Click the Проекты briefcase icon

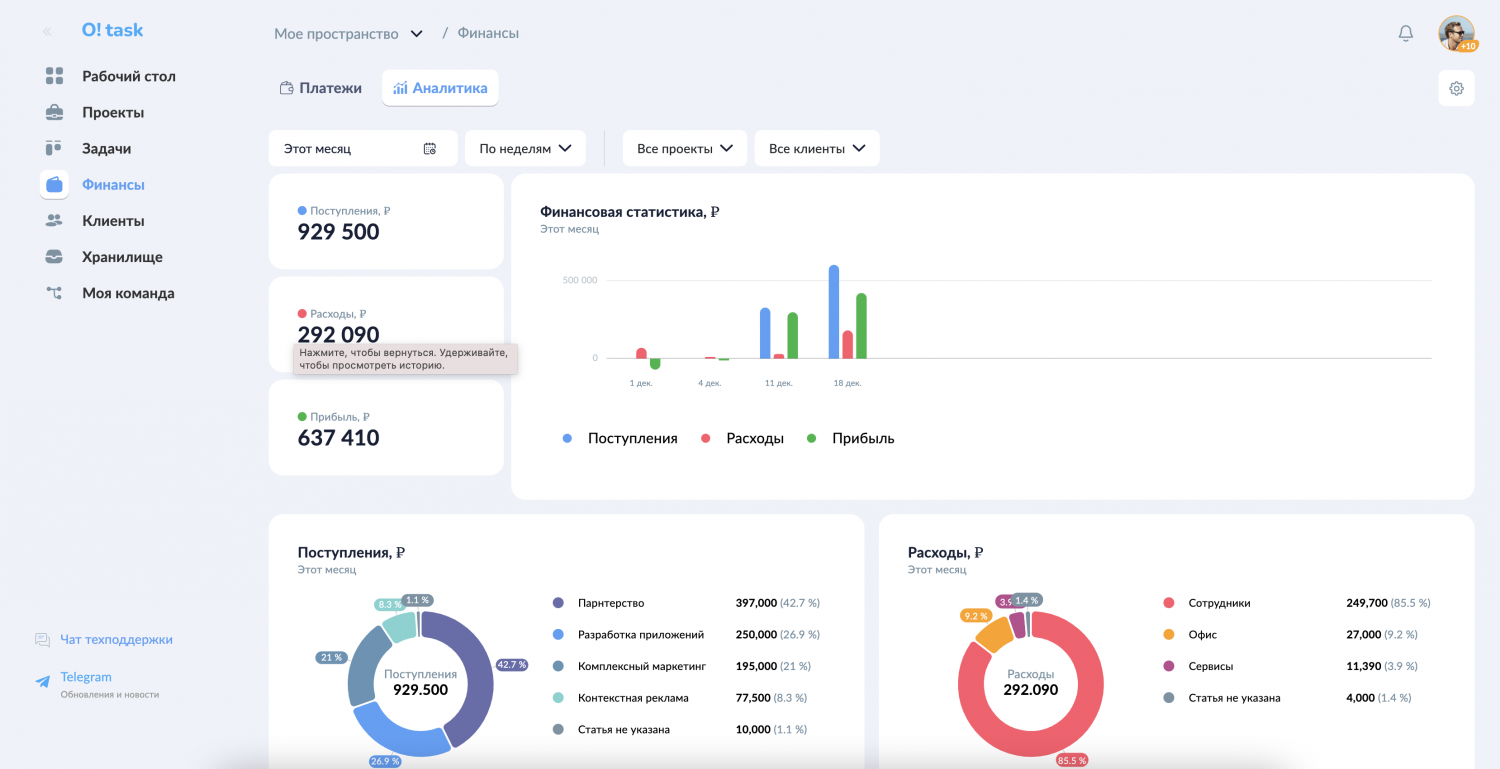pyautogui.click(x=54, y=112)
